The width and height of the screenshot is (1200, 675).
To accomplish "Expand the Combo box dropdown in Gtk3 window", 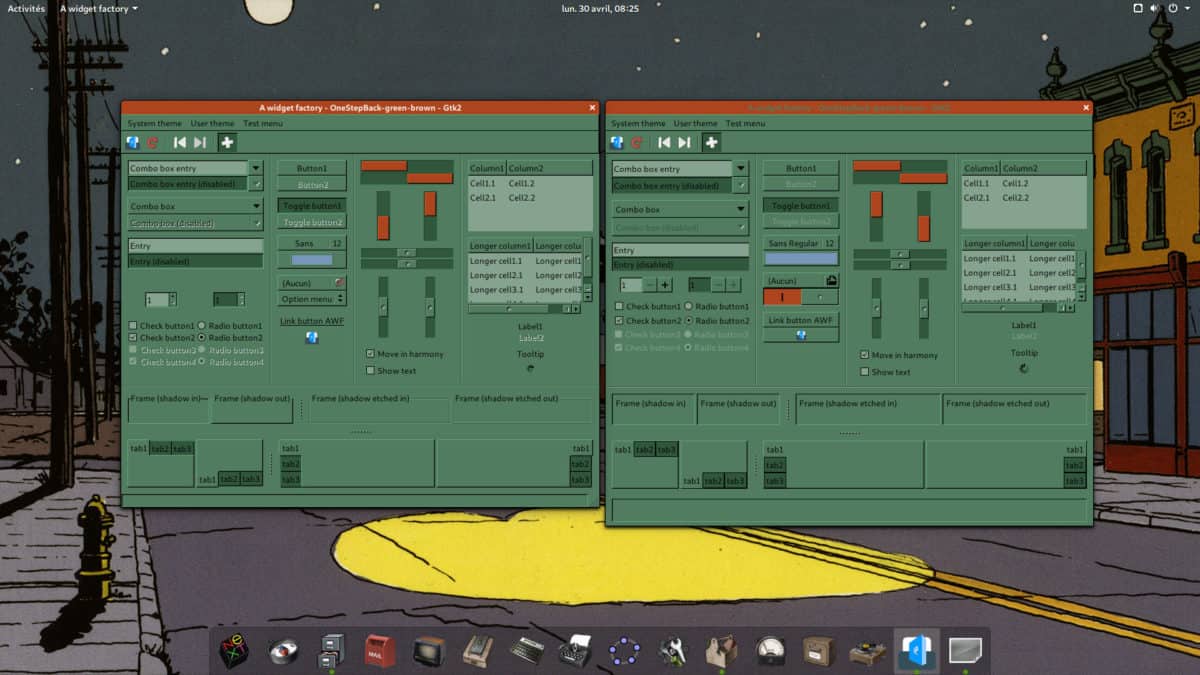I will [742, 209].
